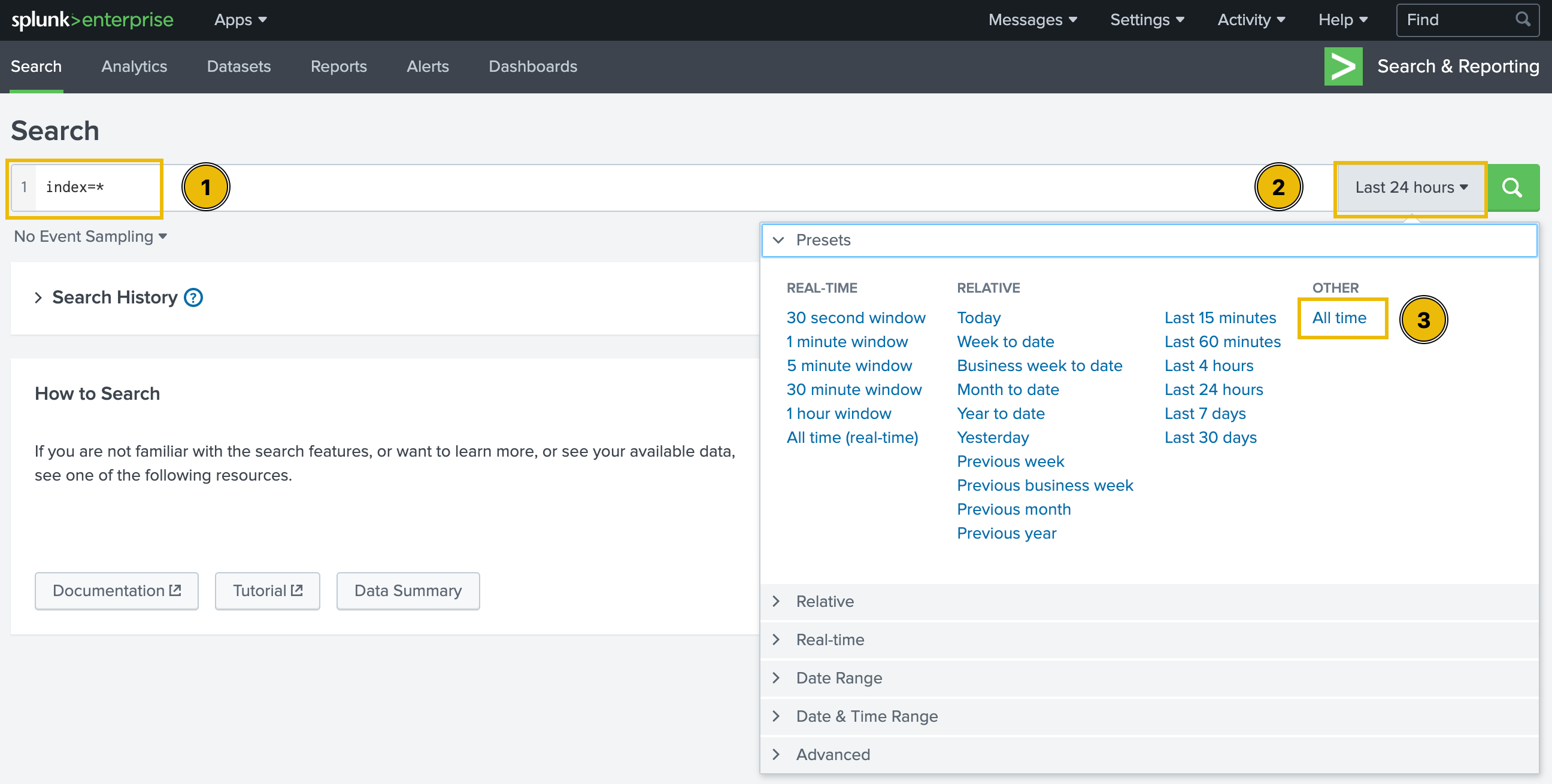This screenshot has width=1552, height=784.
Task: Expand the Advanced time section
Action: click(833, 755)
